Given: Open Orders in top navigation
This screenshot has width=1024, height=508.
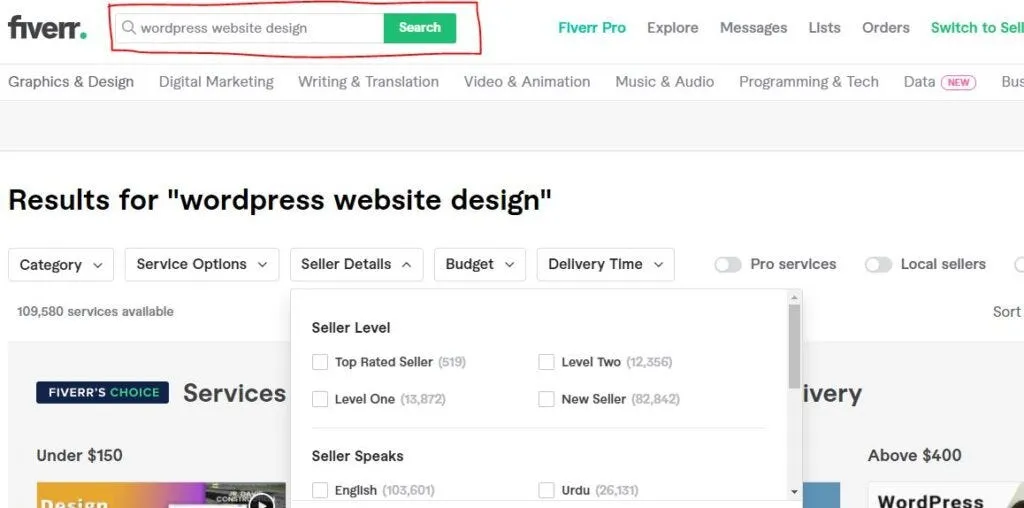Looking at the screenshot, I should (x=886, y=27).
